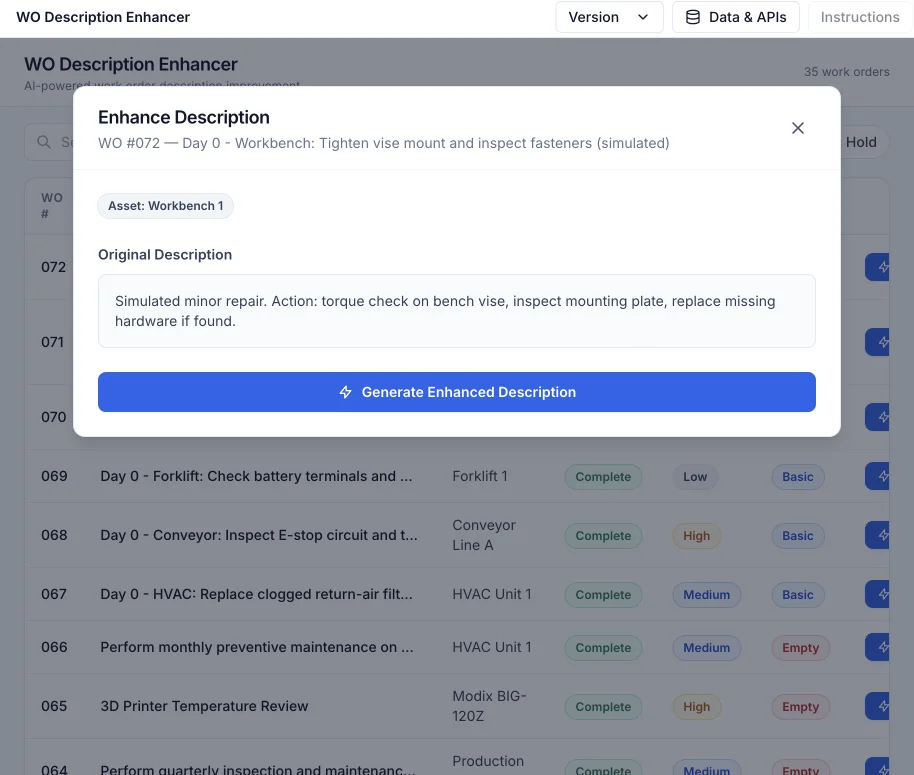Open Data & APIs panel
Image resolution: width=914 pixels, height=775 pixels.
click(x=736, y=17)
